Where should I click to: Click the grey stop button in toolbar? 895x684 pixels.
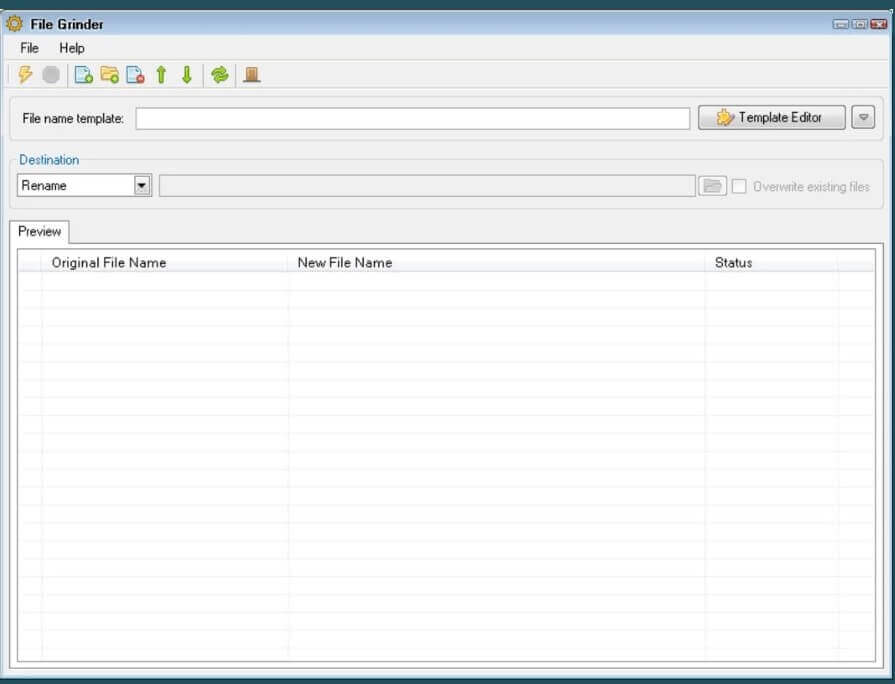coord(51,75)
